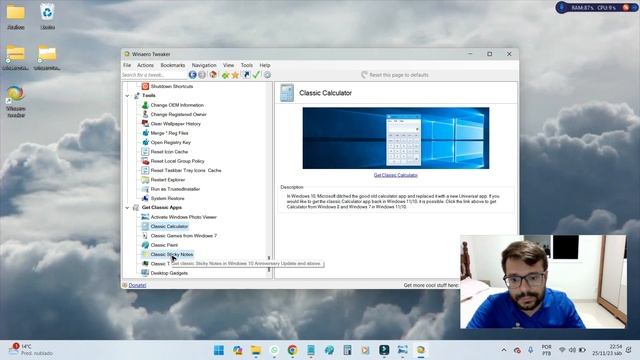Click the Get Classic Calculator link

coord(396,175)
